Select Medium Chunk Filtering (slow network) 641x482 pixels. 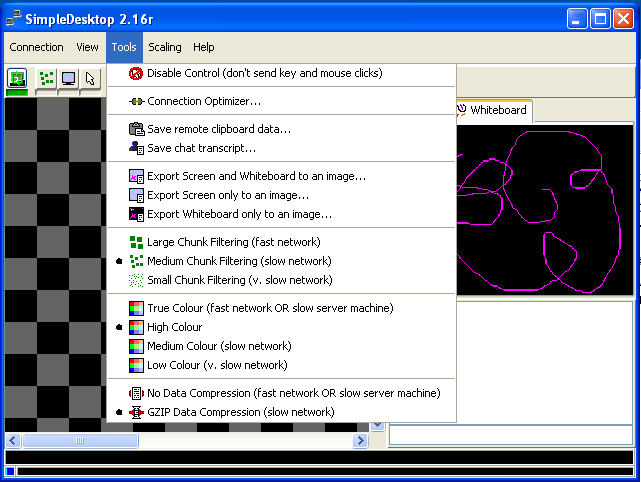(281, 261)
